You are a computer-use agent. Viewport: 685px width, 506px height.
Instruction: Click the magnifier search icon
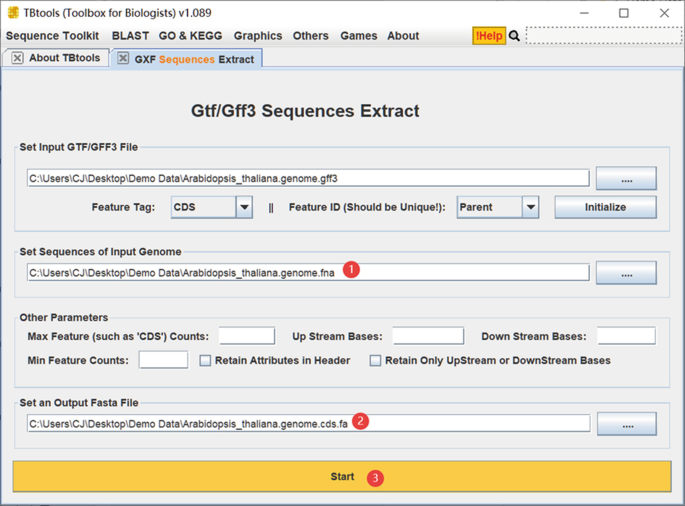click(515, 36)
